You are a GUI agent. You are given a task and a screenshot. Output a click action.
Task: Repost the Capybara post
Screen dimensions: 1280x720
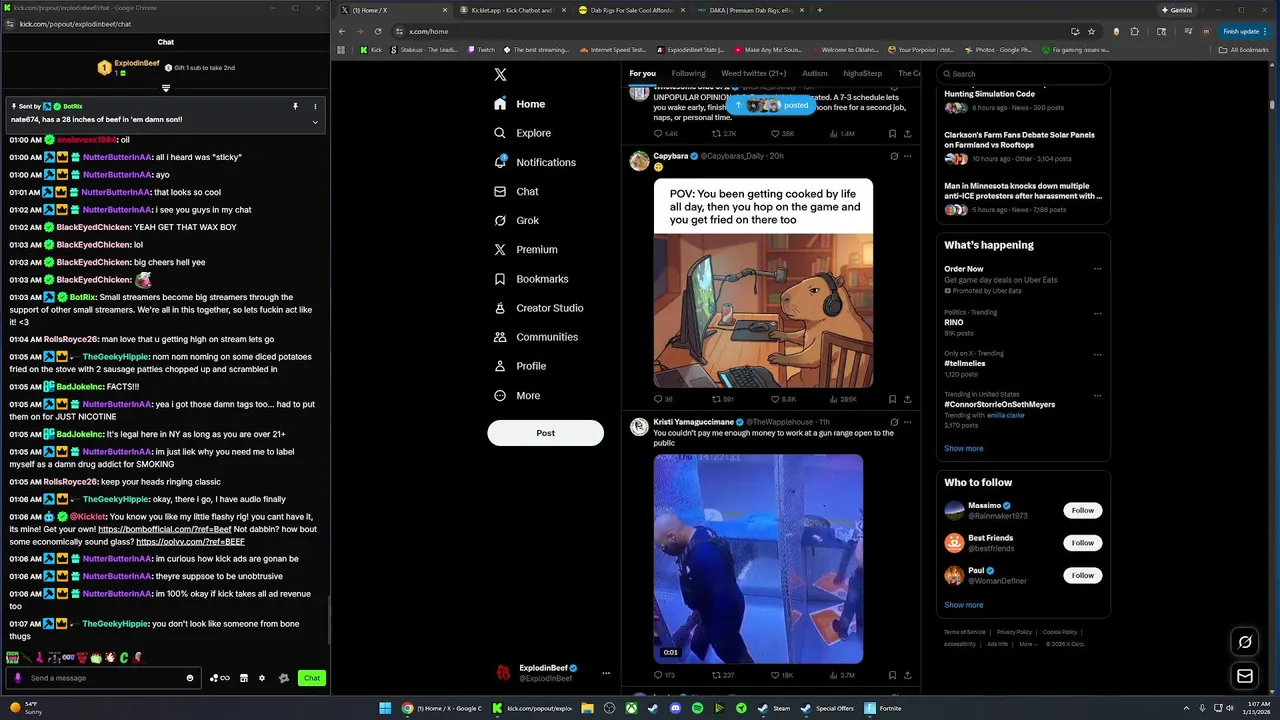pyautogui.click(x=722, y=399)
